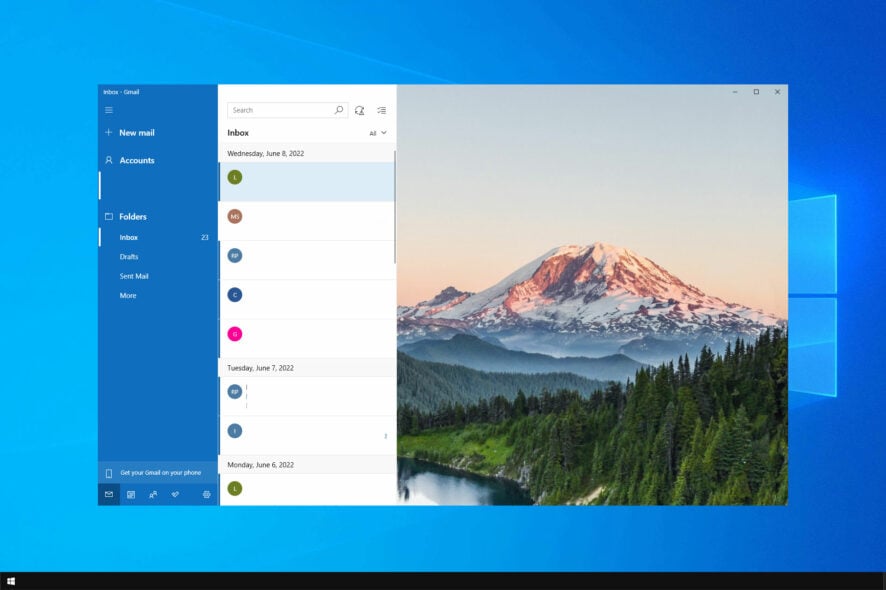The image size is (886, 590).
Task: Open the Start menu on the taskbar
Action: tap(13, 580)
